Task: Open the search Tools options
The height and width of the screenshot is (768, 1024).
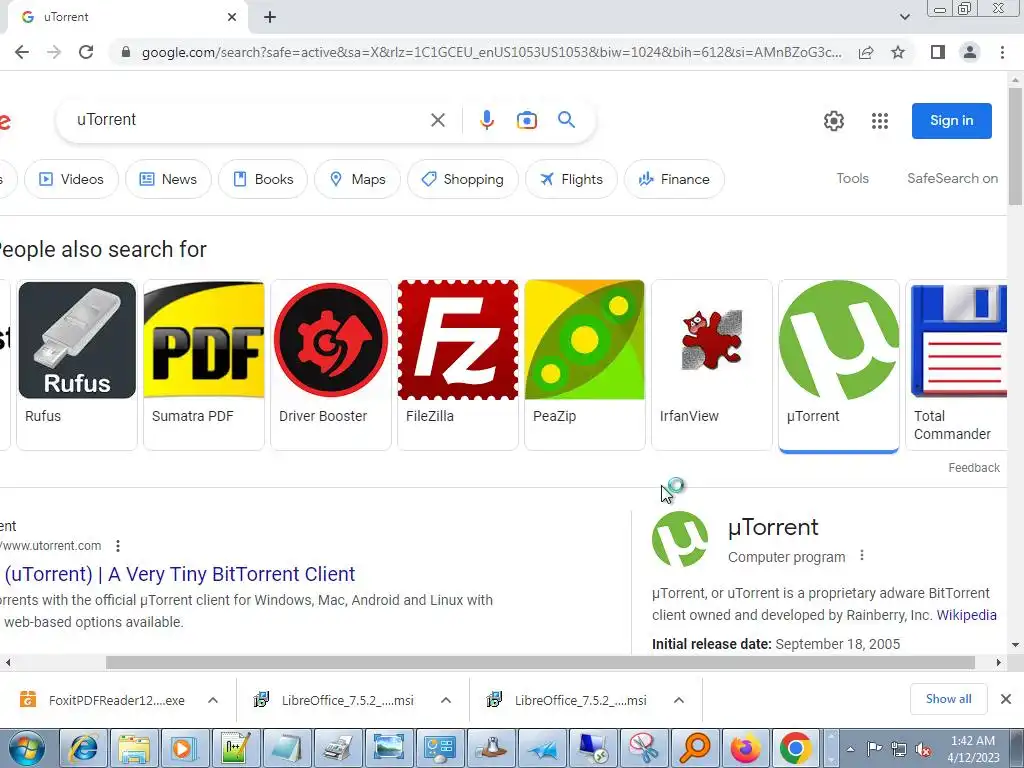Action: pyautogui.click(x=852, y=178)
